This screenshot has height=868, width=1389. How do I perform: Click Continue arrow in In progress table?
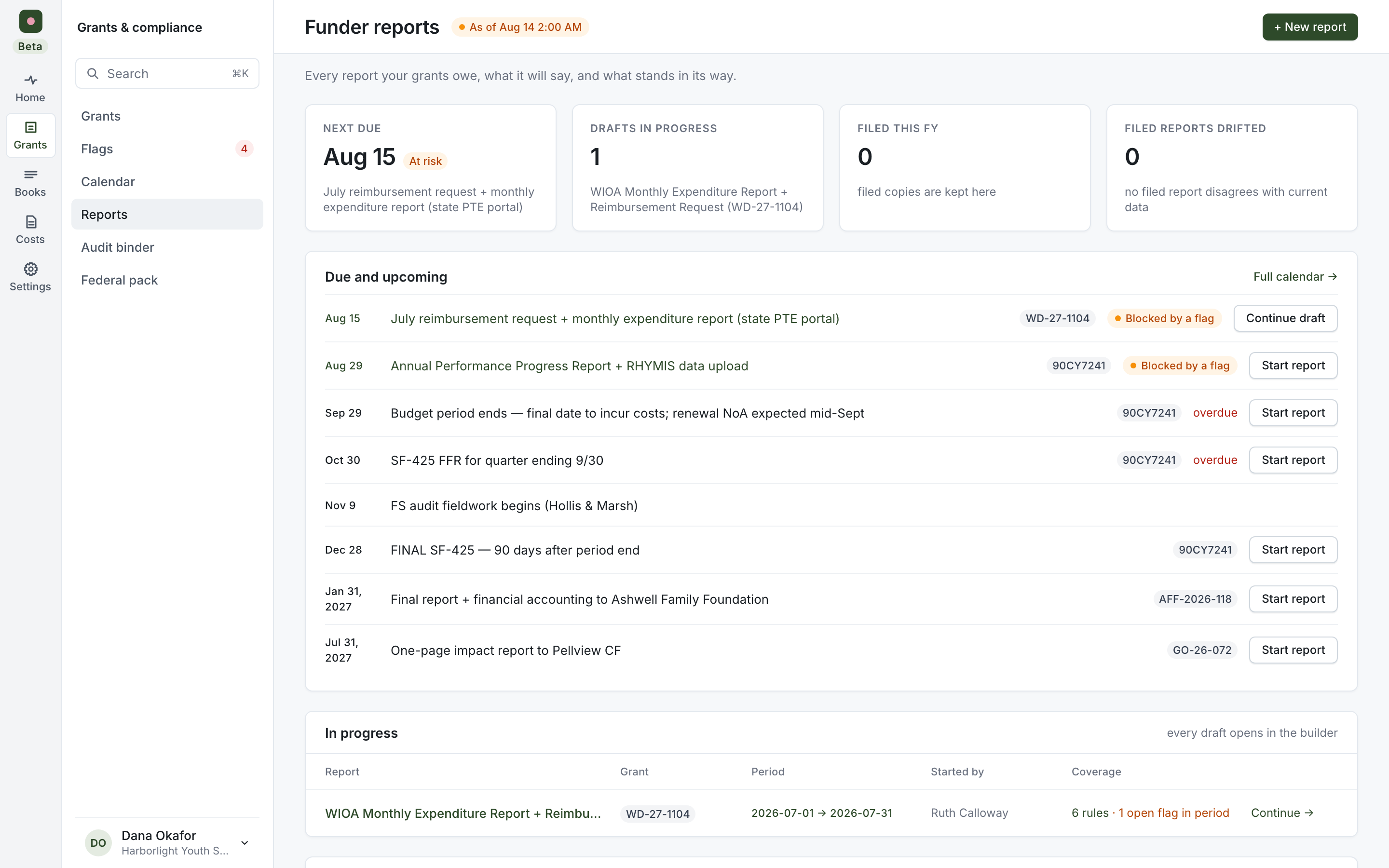(x=1282, y=813)
